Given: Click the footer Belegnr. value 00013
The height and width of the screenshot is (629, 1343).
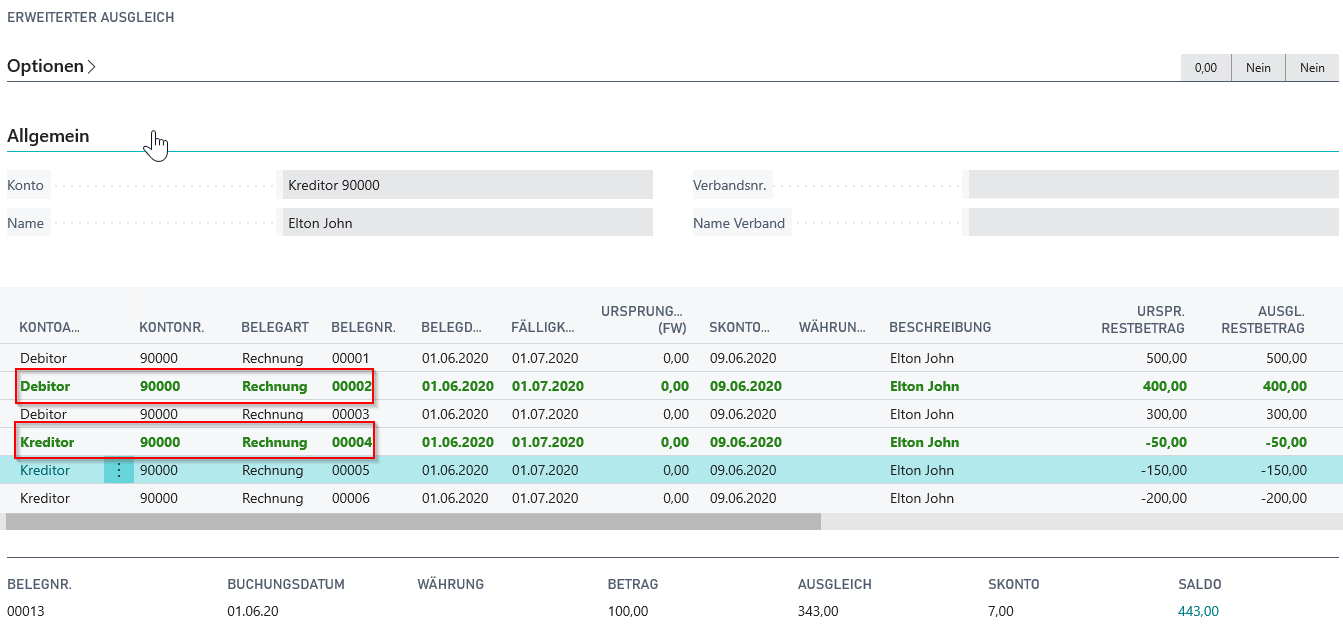Looking at the screenshot, I should coord(26,611).
